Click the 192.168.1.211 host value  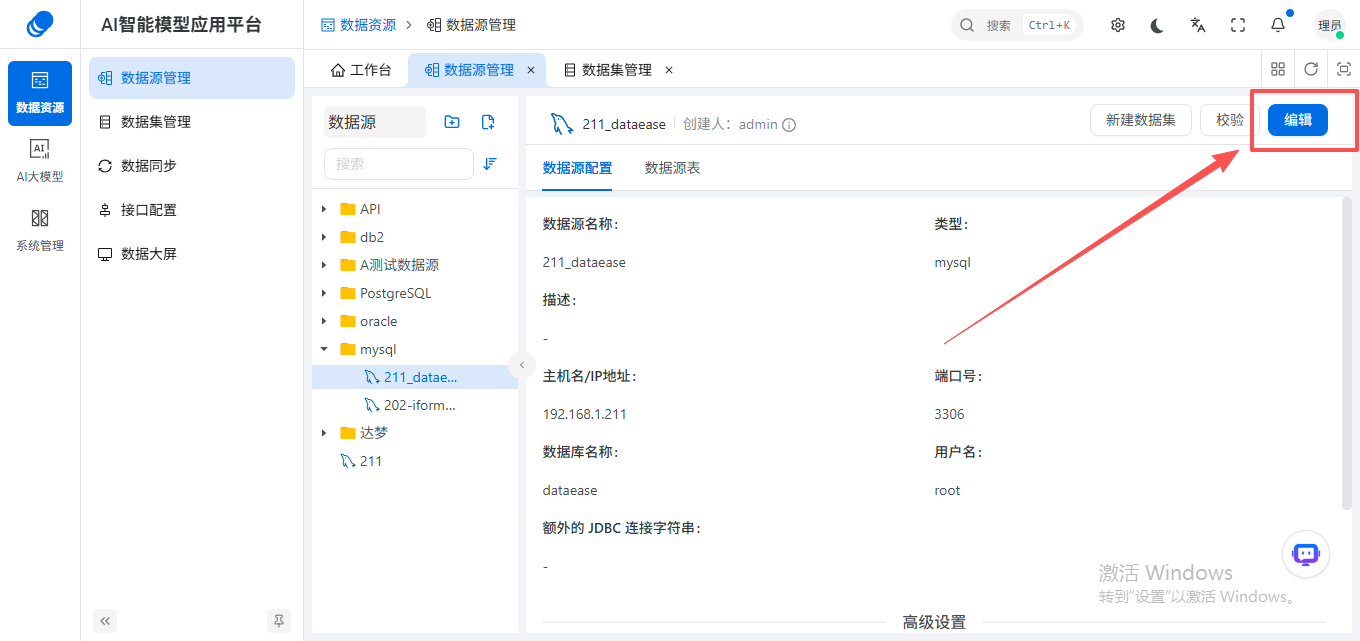coord(585,414)
